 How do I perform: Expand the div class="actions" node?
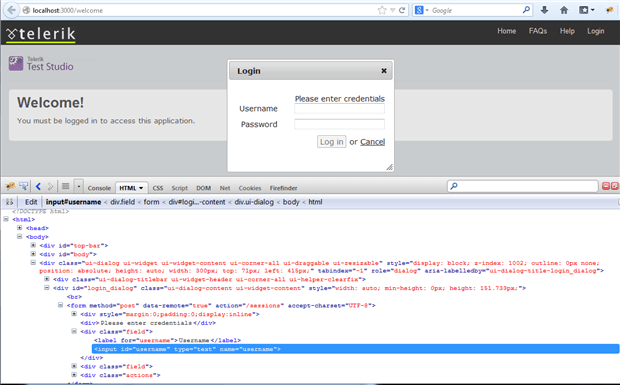point(74,374)
